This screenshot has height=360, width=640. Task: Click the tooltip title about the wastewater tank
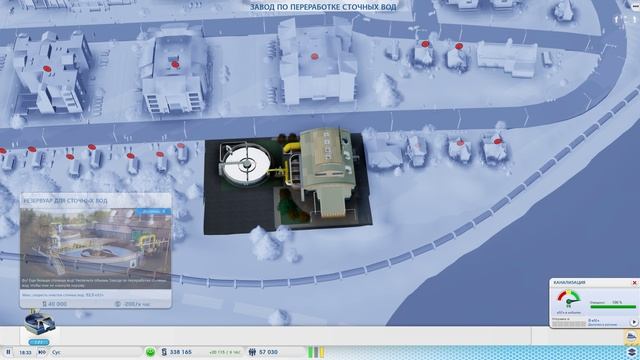coord(65,201)
